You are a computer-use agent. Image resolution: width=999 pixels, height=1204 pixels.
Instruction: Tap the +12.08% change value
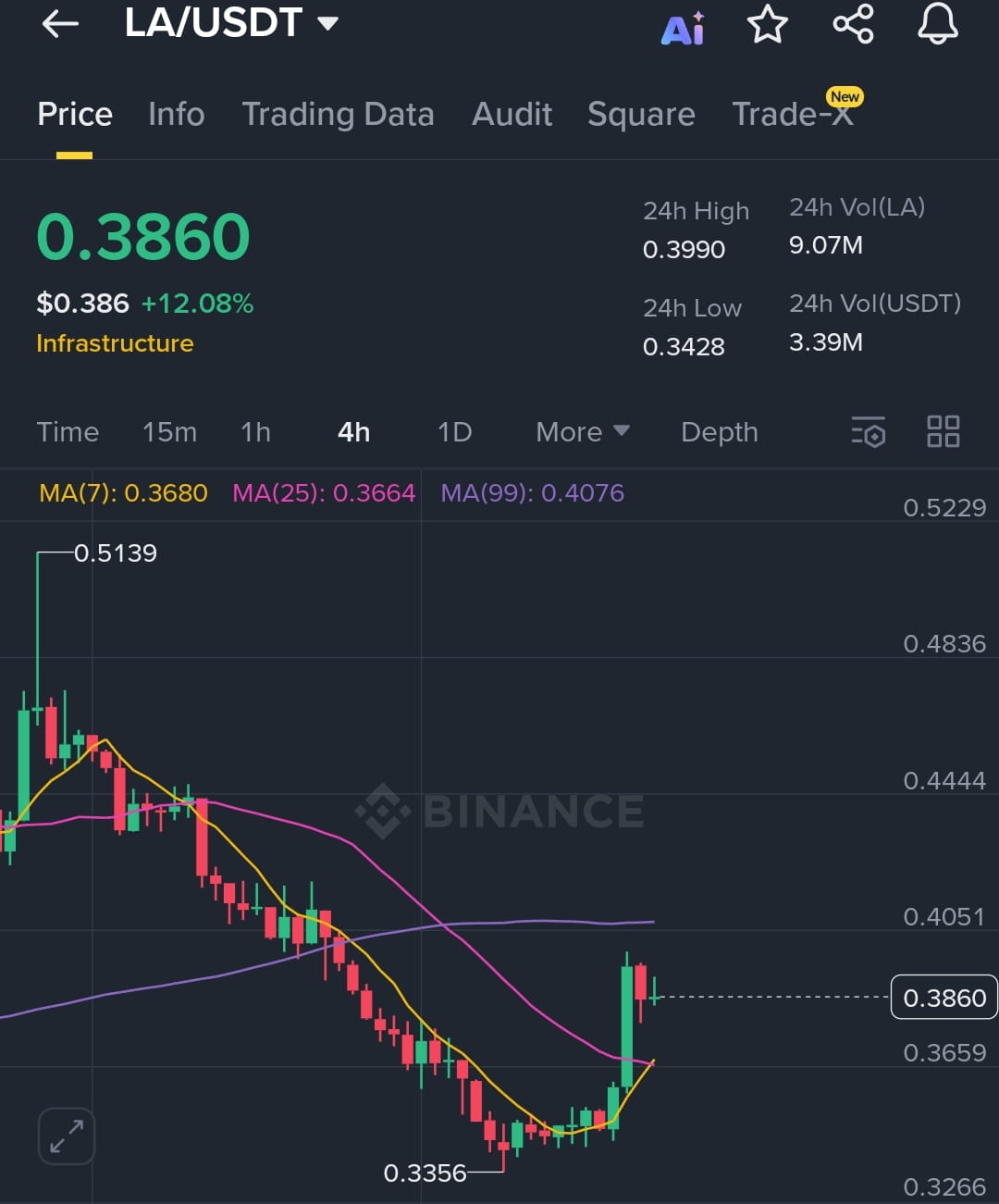(197, 304)
